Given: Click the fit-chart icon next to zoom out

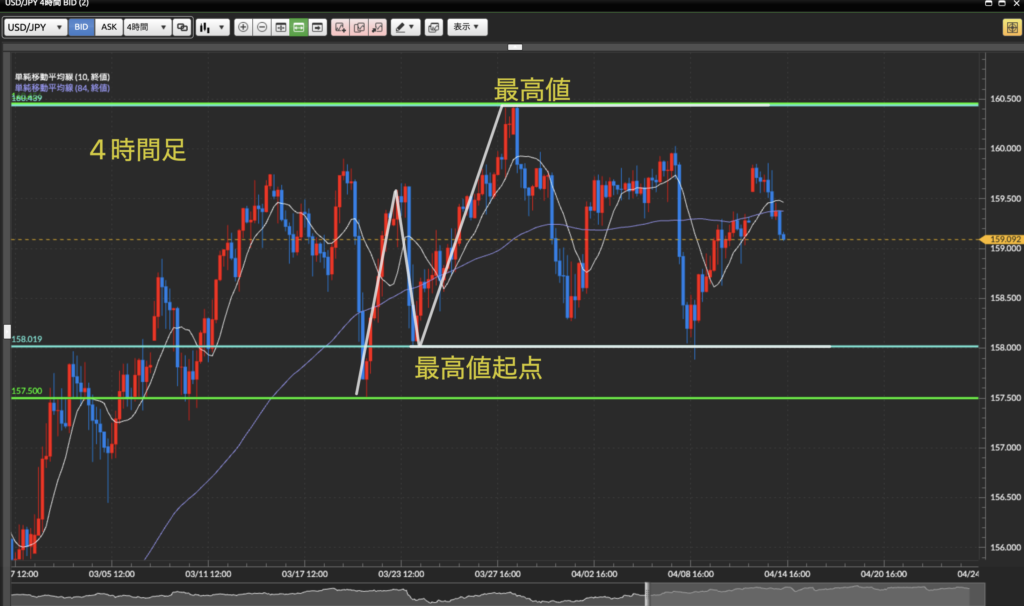Looking at the screenshot, I should [280, 28].
